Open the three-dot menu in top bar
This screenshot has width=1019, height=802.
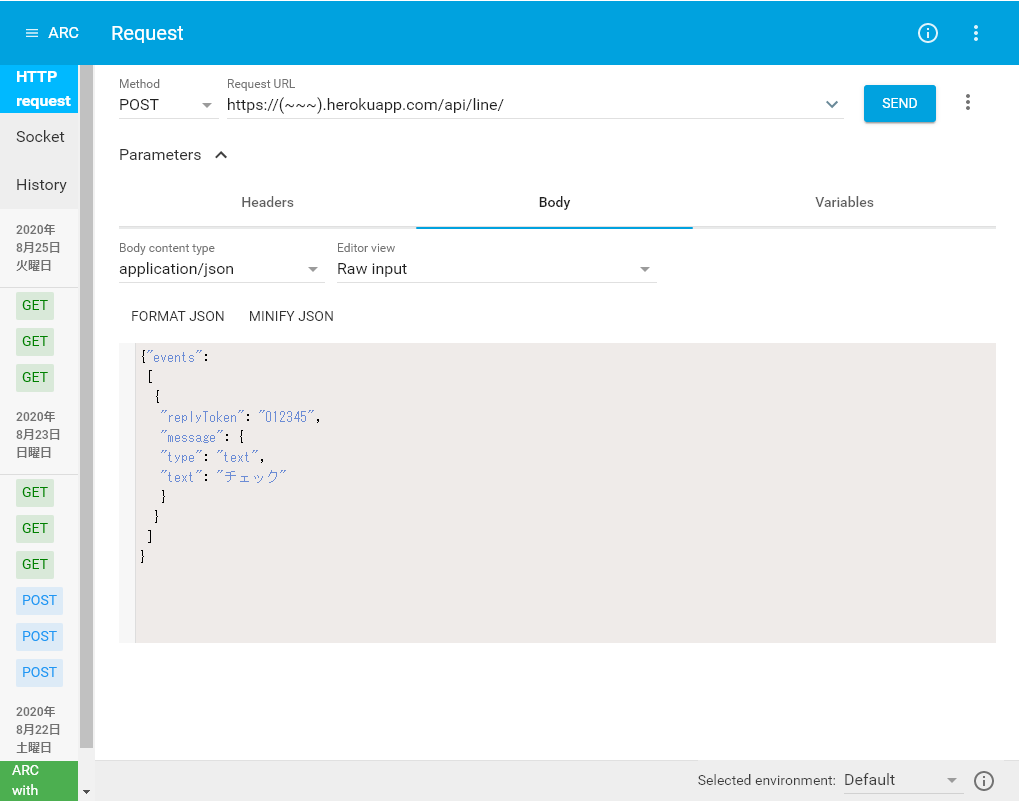[x=976, y=33]
